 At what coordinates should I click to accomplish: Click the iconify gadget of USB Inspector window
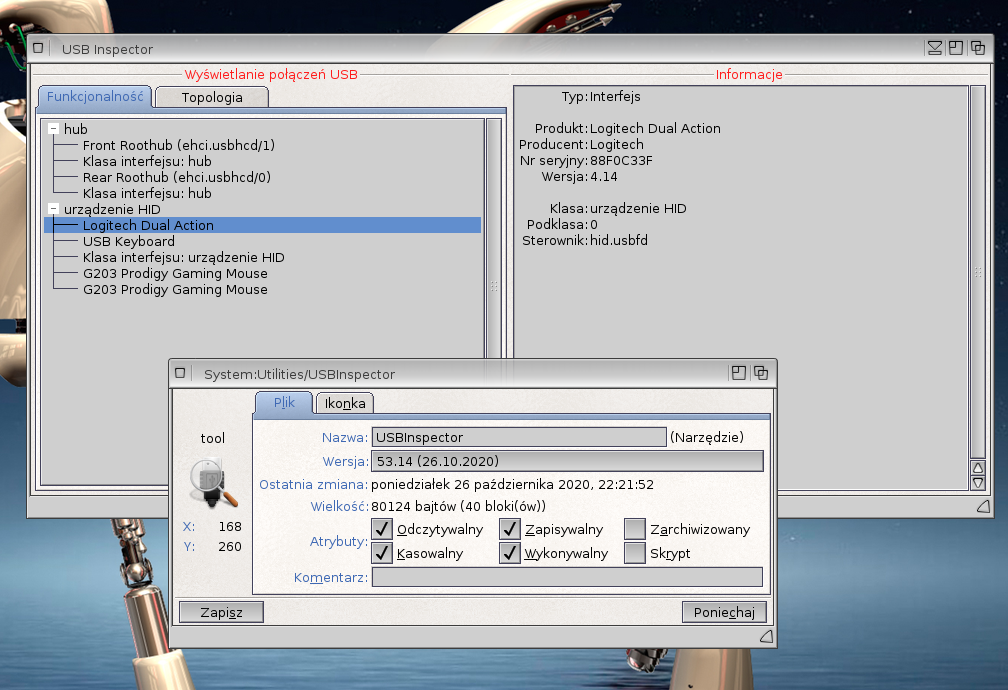[x=935, y=48]
